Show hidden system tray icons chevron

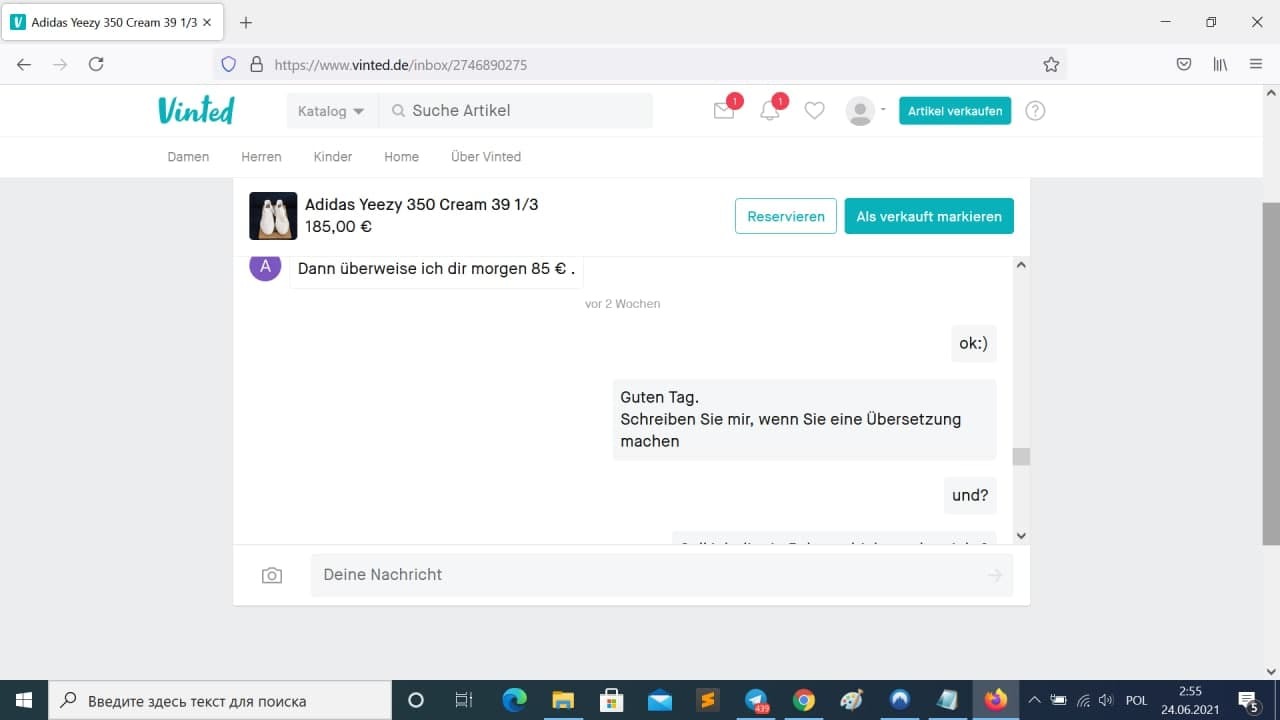tap(1034, 700)
